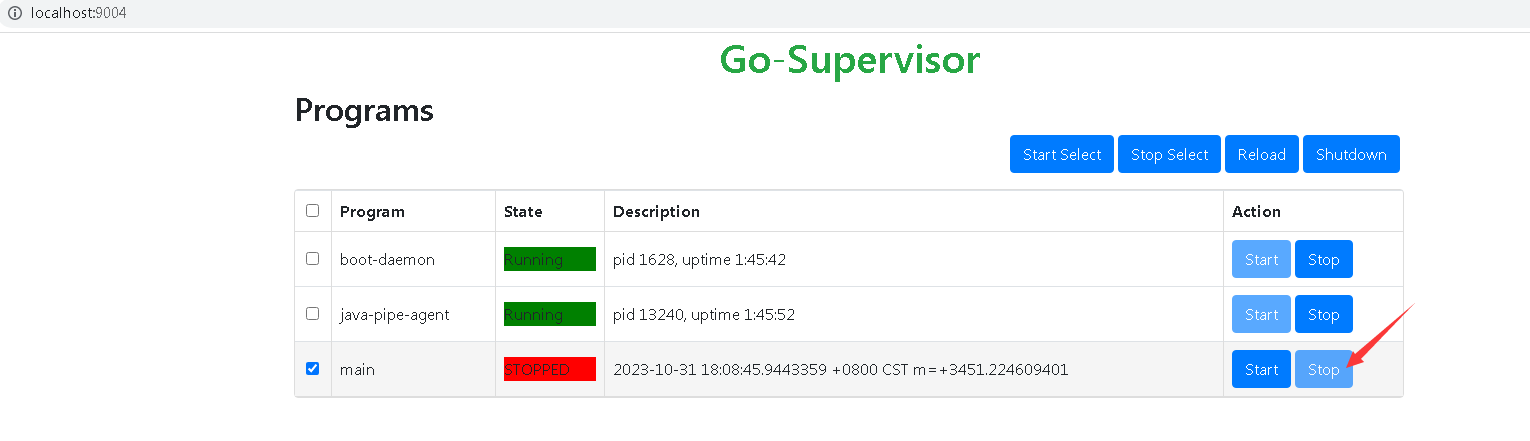Select the Go-Supervisor title heading
The height and width of the screenshot is (441, 1530).
click(850, 60)
